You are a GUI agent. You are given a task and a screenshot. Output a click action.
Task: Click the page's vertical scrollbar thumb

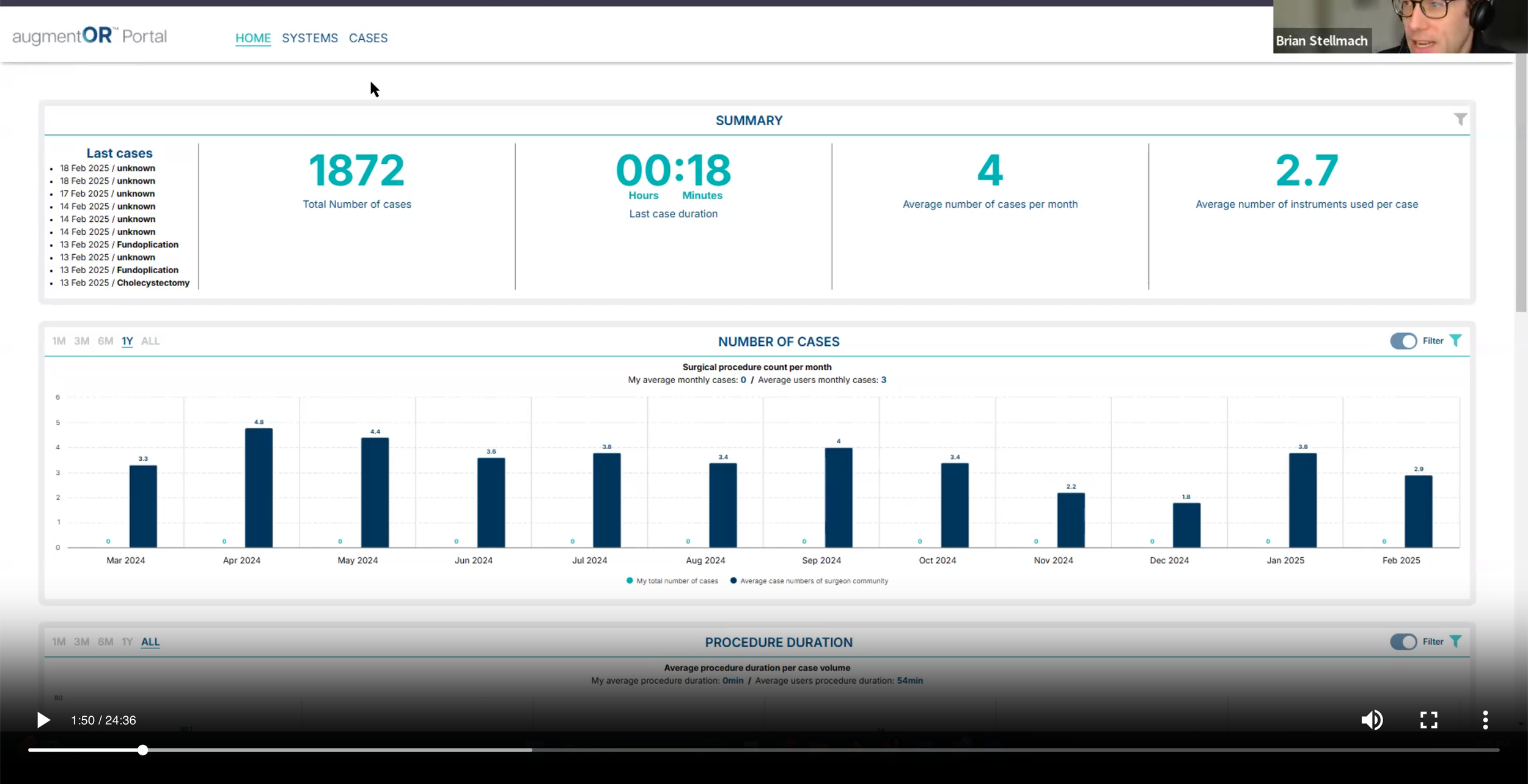point(1521,183)
